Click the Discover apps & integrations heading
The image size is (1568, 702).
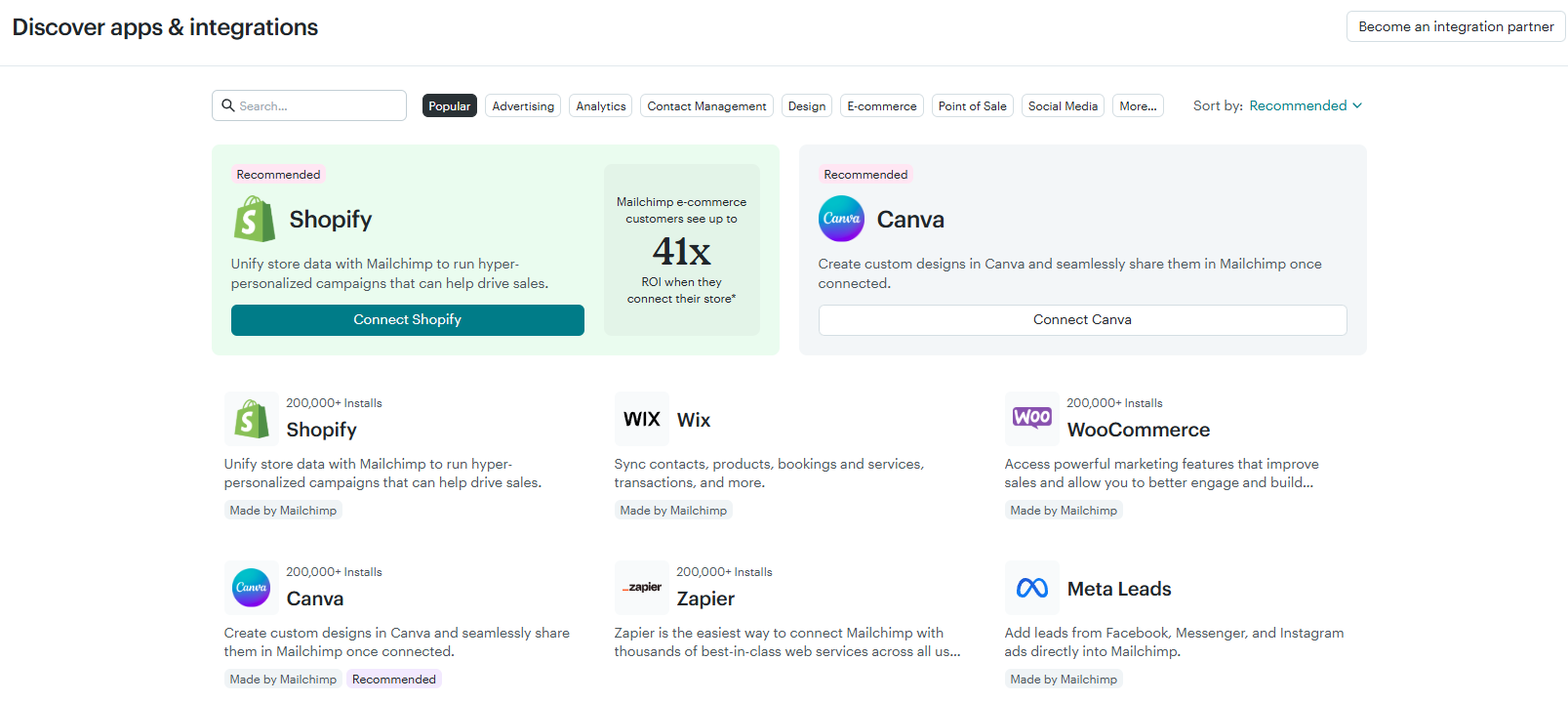click(165, 27)
